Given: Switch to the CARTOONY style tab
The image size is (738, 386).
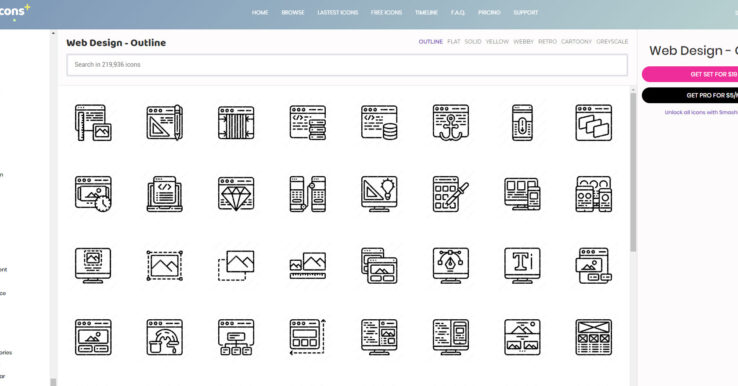Looking at the screenshot, I should 576,42.
